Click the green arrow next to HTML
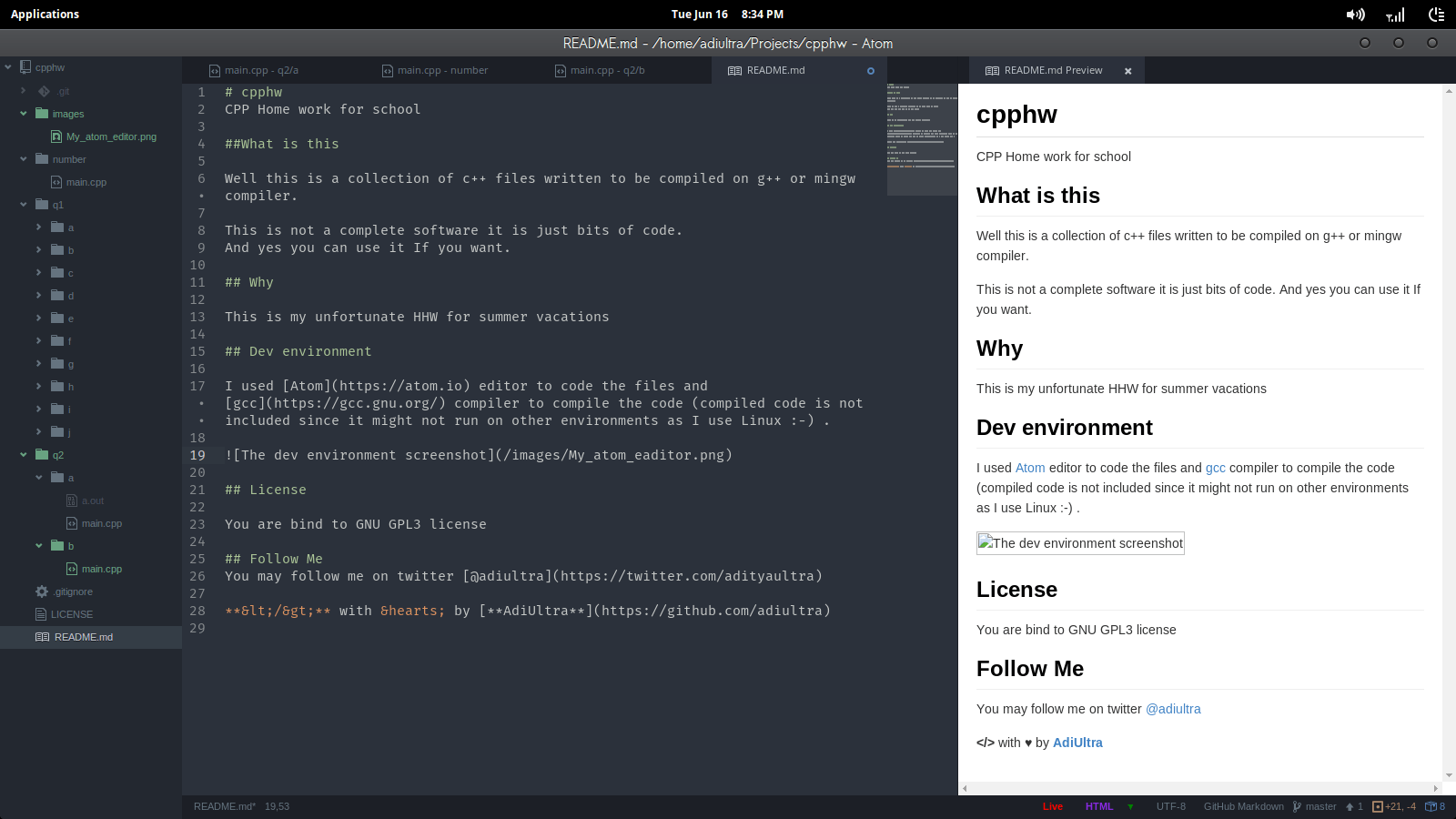This screenshot has width=1456, height=819. 1131,806
